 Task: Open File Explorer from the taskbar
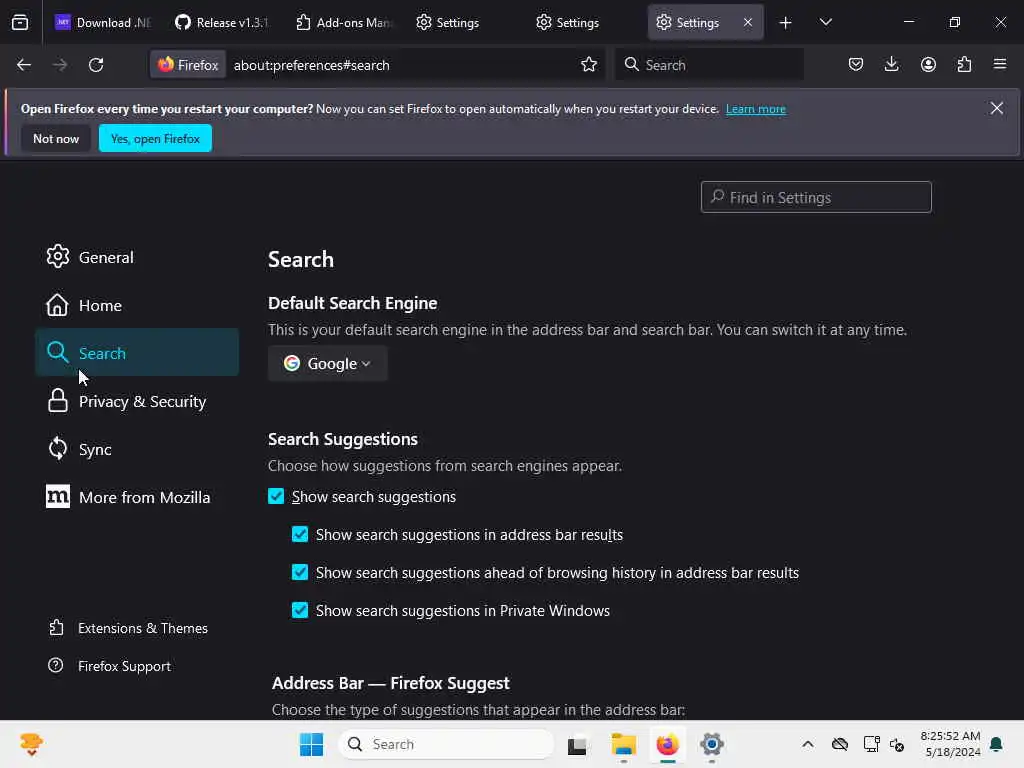click(623, 744)
